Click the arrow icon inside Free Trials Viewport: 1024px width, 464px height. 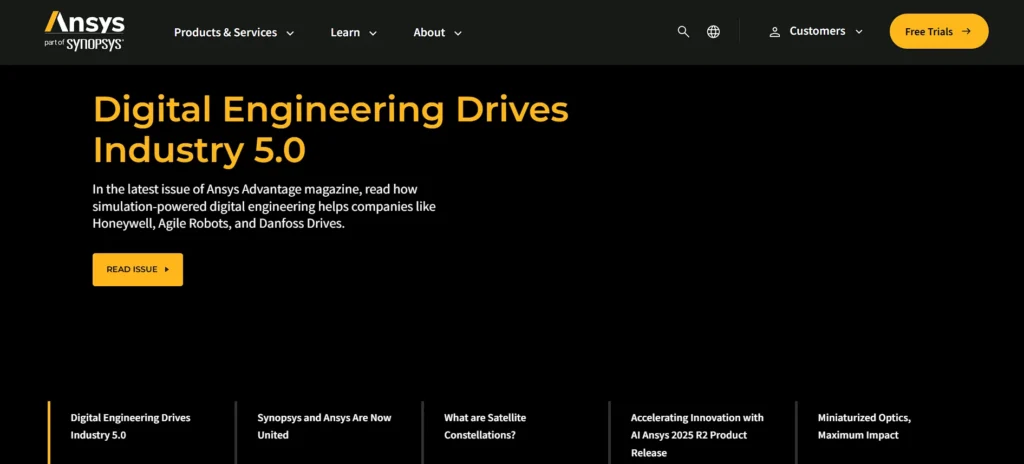click(966, 32)
